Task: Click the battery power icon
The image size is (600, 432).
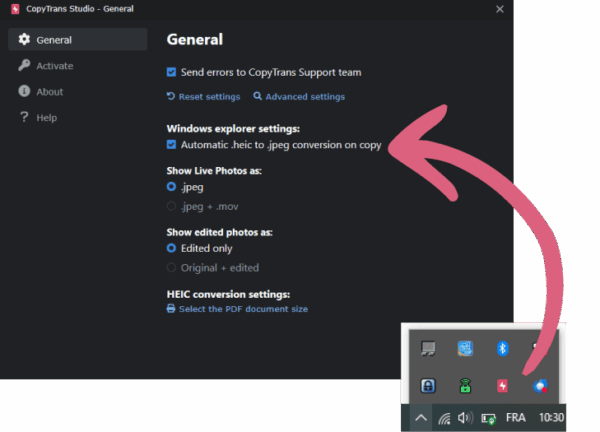Action: (488, 419)
